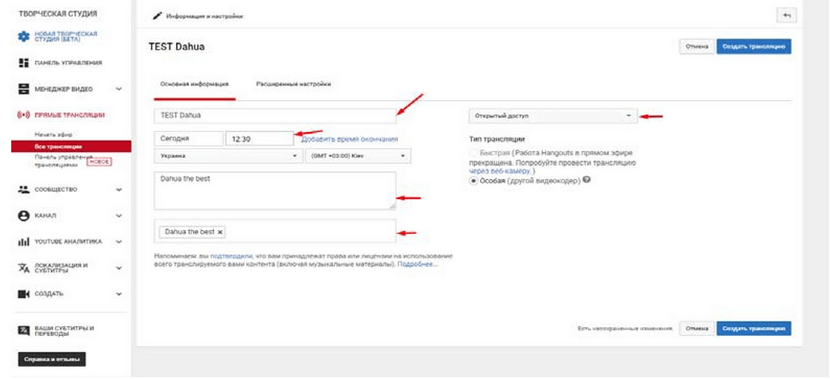Click ВАШИ СУБТИТРЫ И ПЕРЕВОДЫ label
This screenshot has height=379, width=830.
tap(64, 331)
